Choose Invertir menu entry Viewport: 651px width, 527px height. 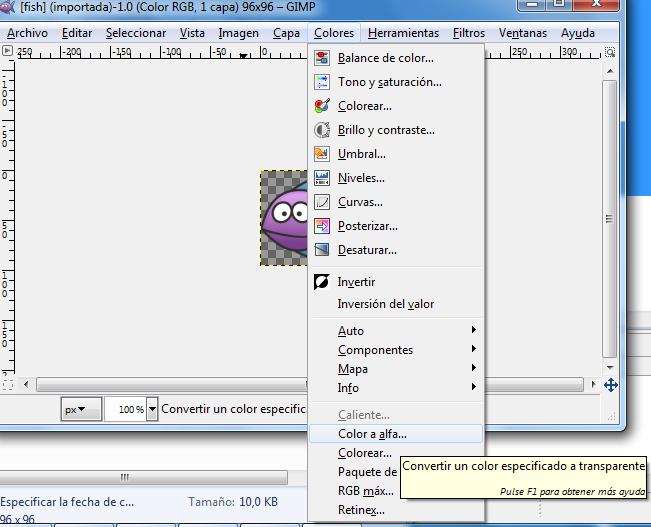tap(396, 282)
